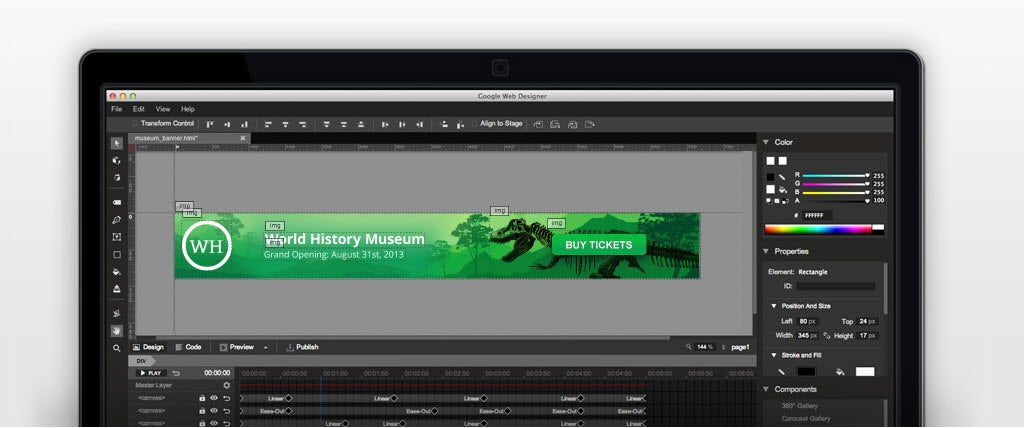Collapse the Color panel
The width and height of the screenshot is (1024, 428).
coord(767,142)
